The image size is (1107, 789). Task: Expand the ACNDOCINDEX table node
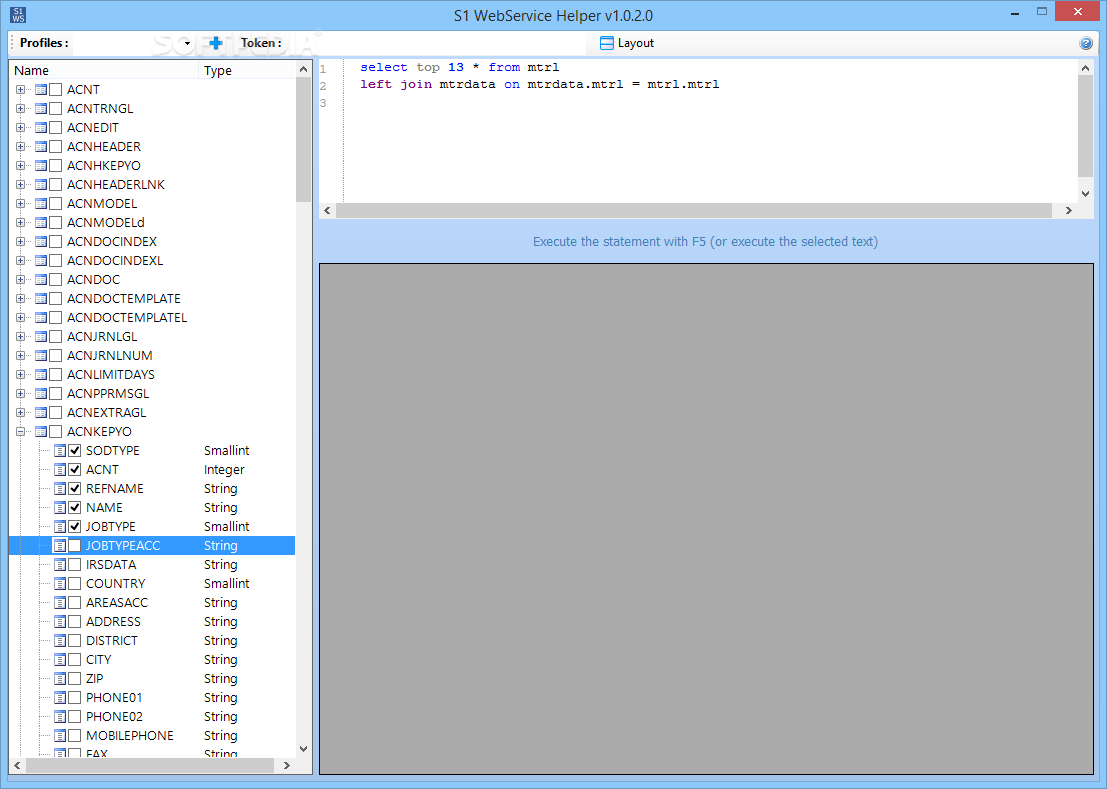click(20, 241)
